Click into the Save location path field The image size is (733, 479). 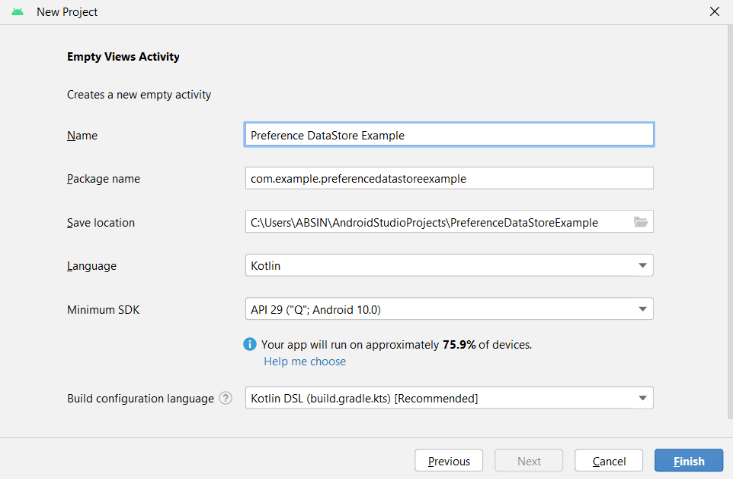click(x=438, y=222)
